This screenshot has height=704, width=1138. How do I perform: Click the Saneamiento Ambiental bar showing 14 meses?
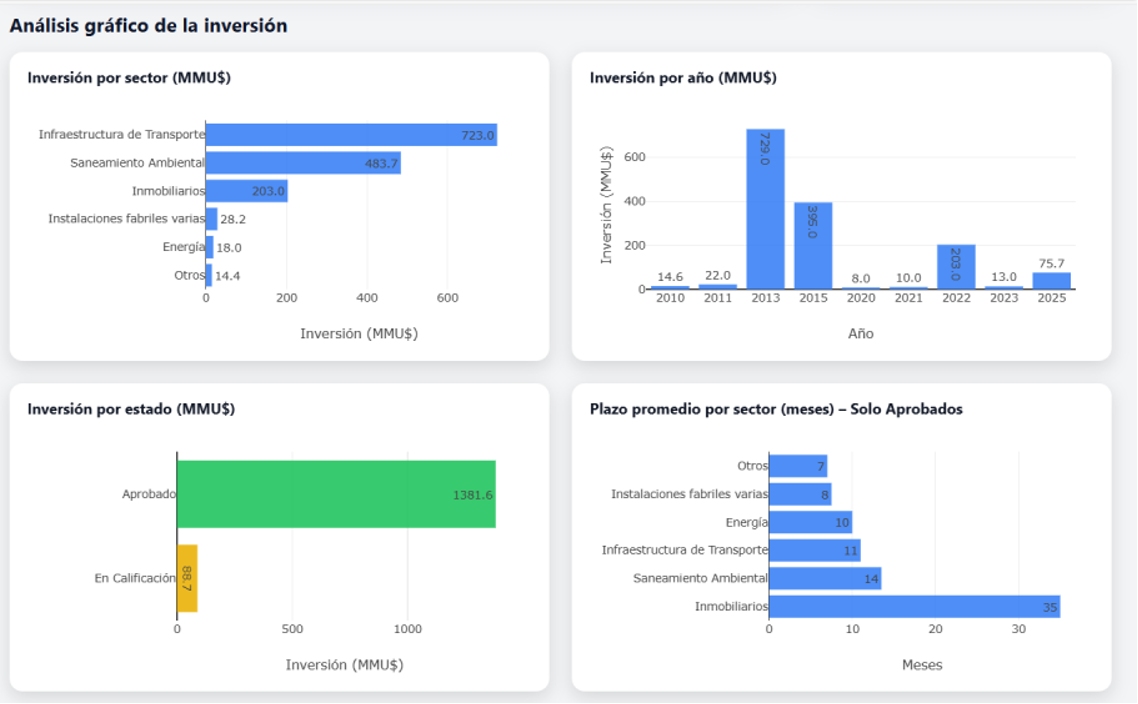coord(825,578)
